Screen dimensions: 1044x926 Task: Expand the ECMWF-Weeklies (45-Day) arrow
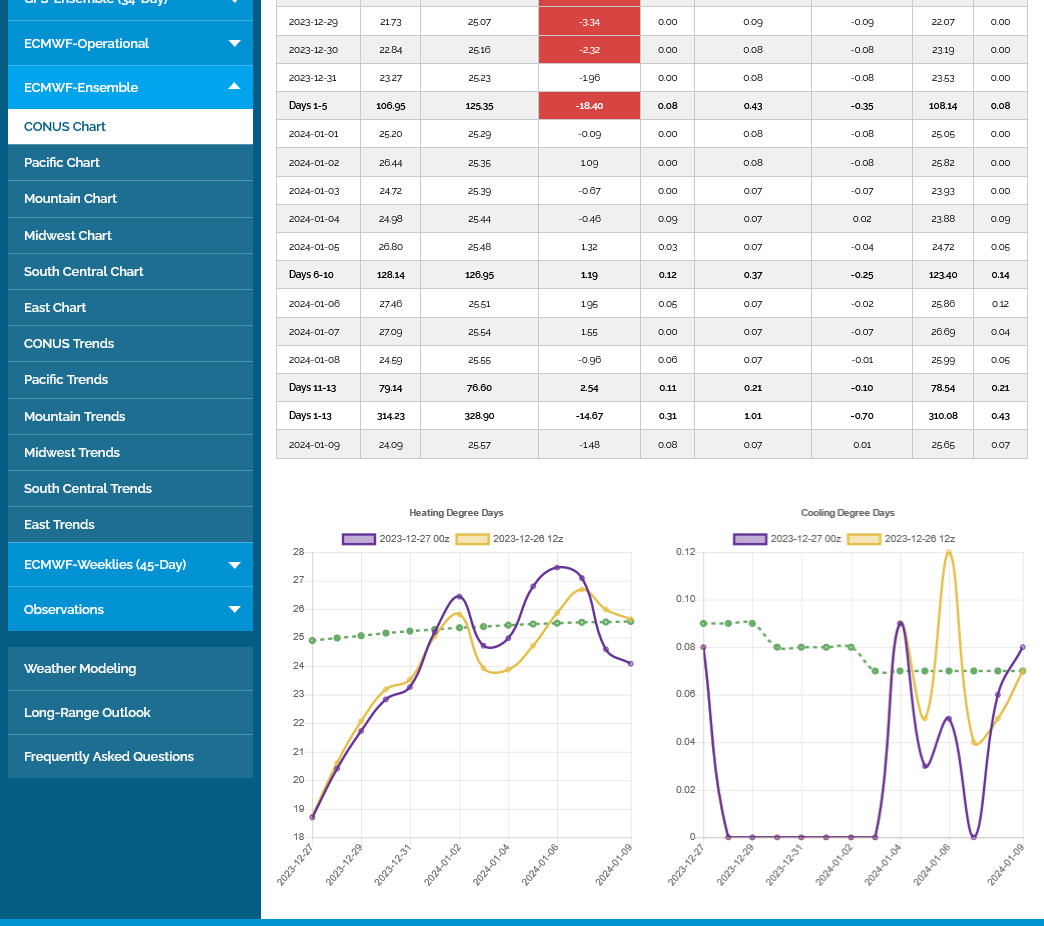(234, 565)
